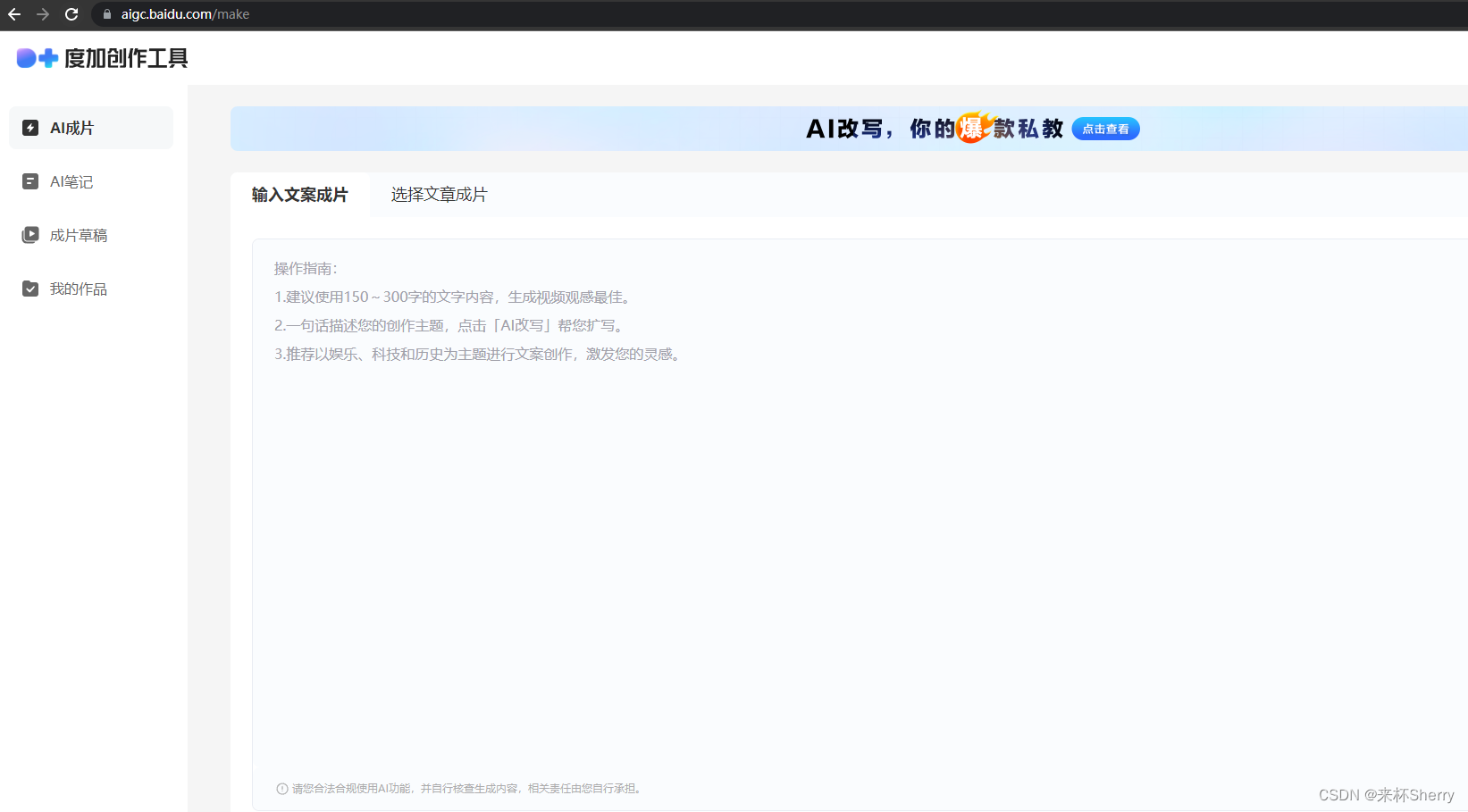Reload the page with the refresh icon
The image size is (1468, 812).
71,14
